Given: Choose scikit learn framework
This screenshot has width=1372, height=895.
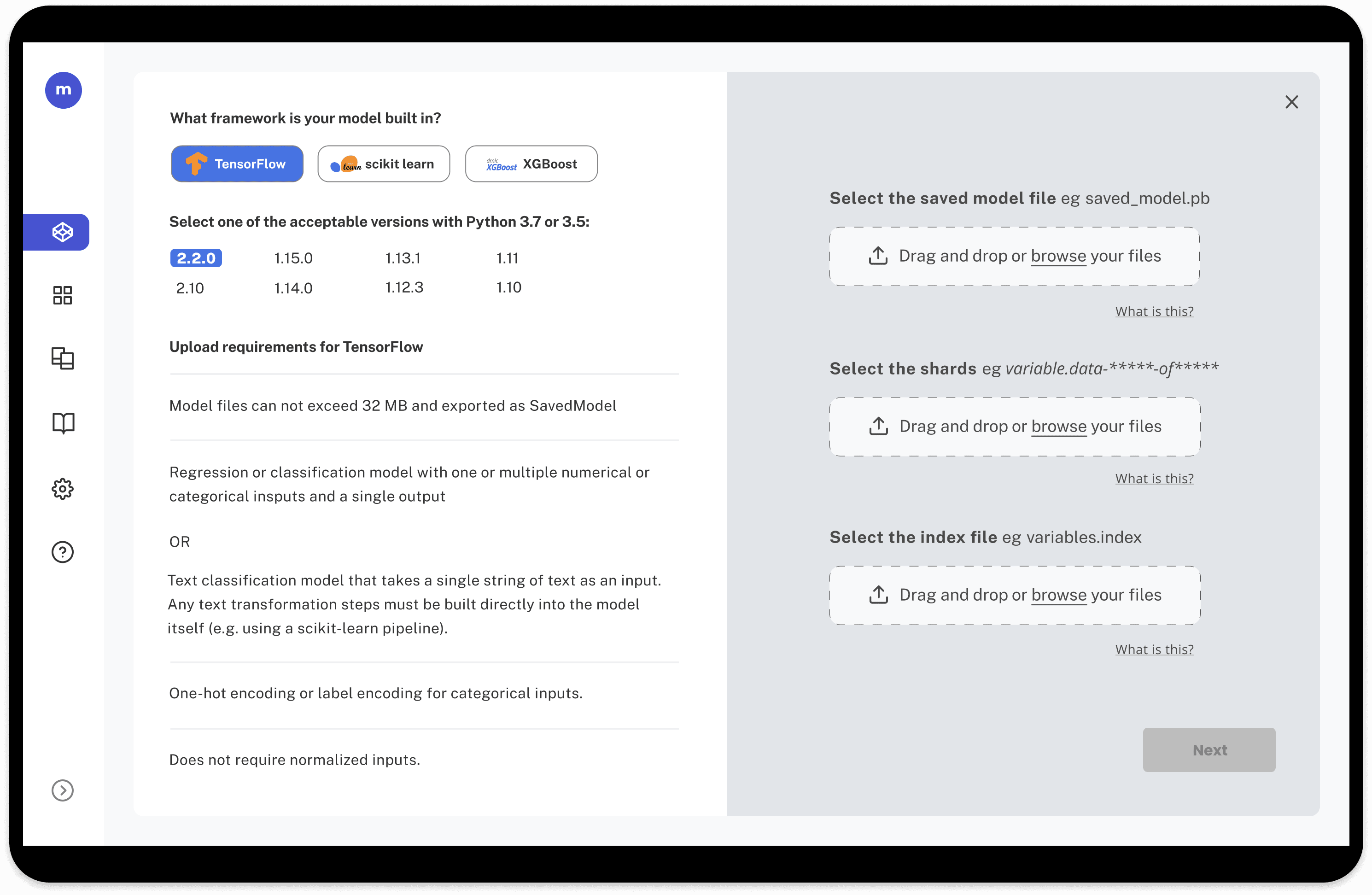Looking at the screenshot, I should tap(383, 164).
